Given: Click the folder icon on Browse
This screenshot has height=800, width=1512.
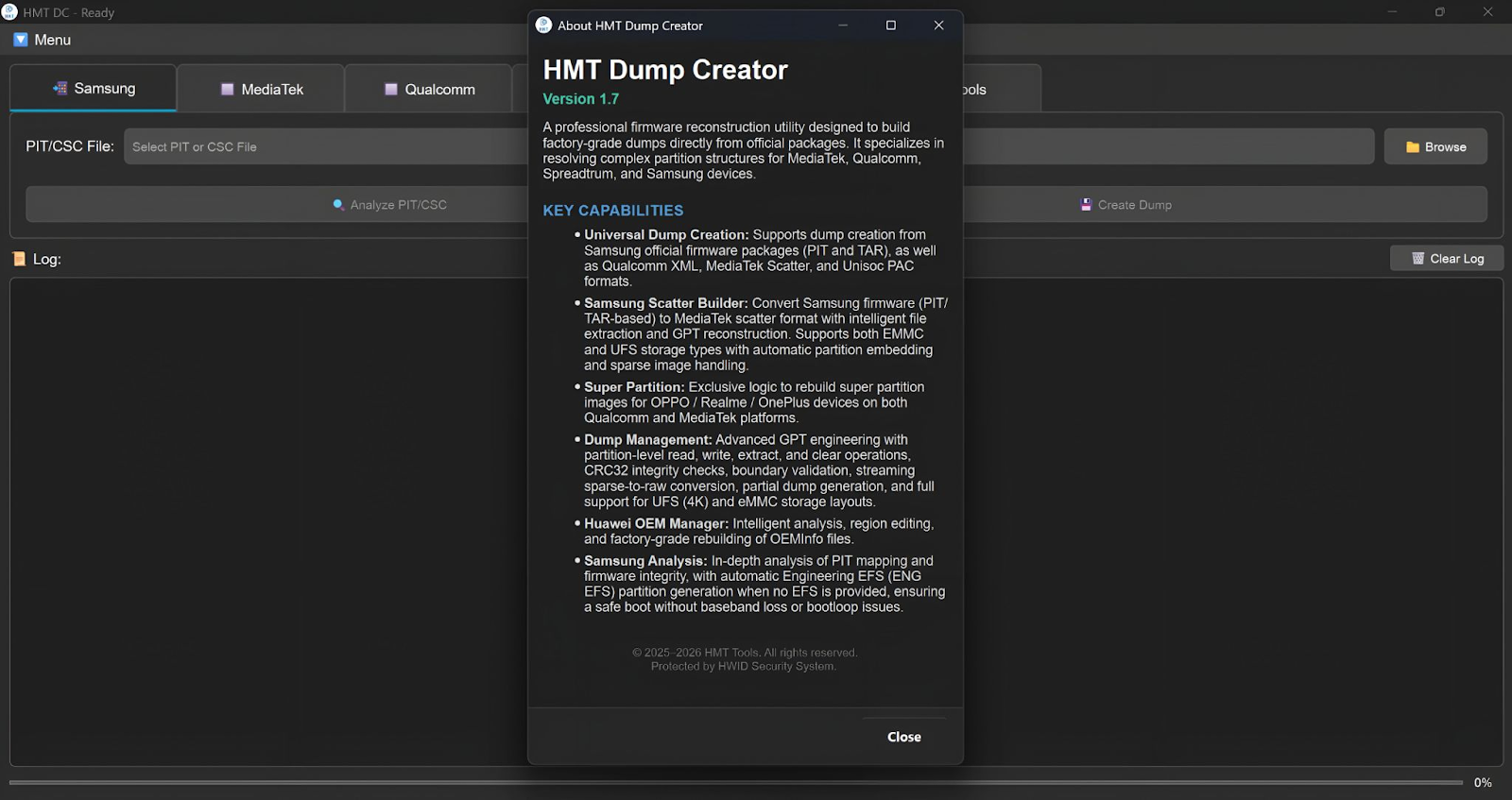Looking at the screenshot, I should click(1412, 147).
